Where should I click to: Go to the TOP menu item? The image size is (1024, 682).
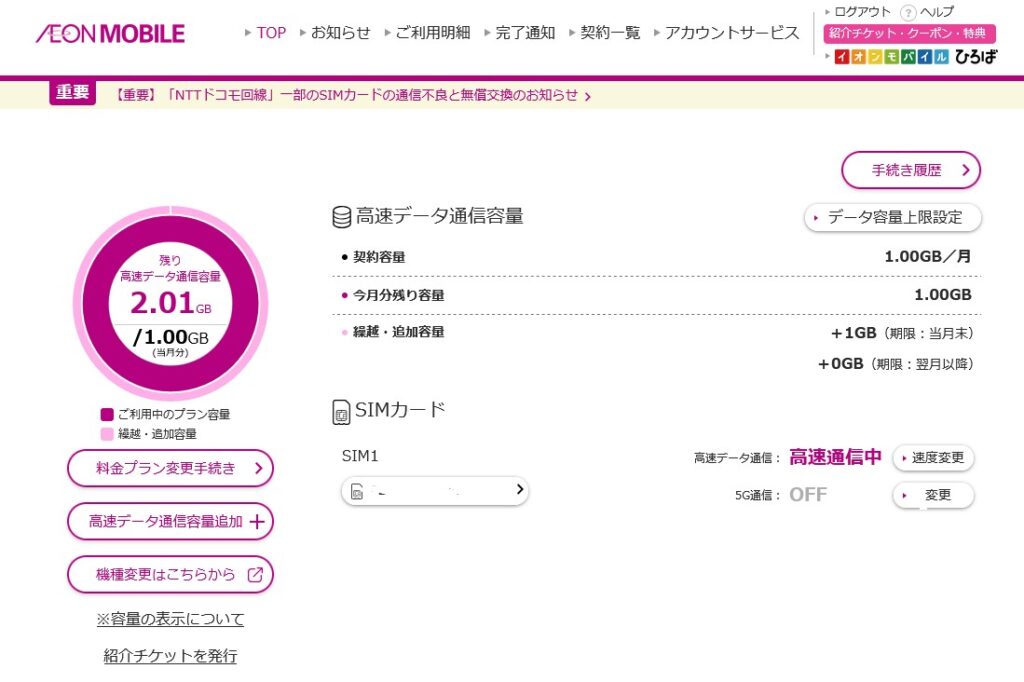(x=270, y=33)
